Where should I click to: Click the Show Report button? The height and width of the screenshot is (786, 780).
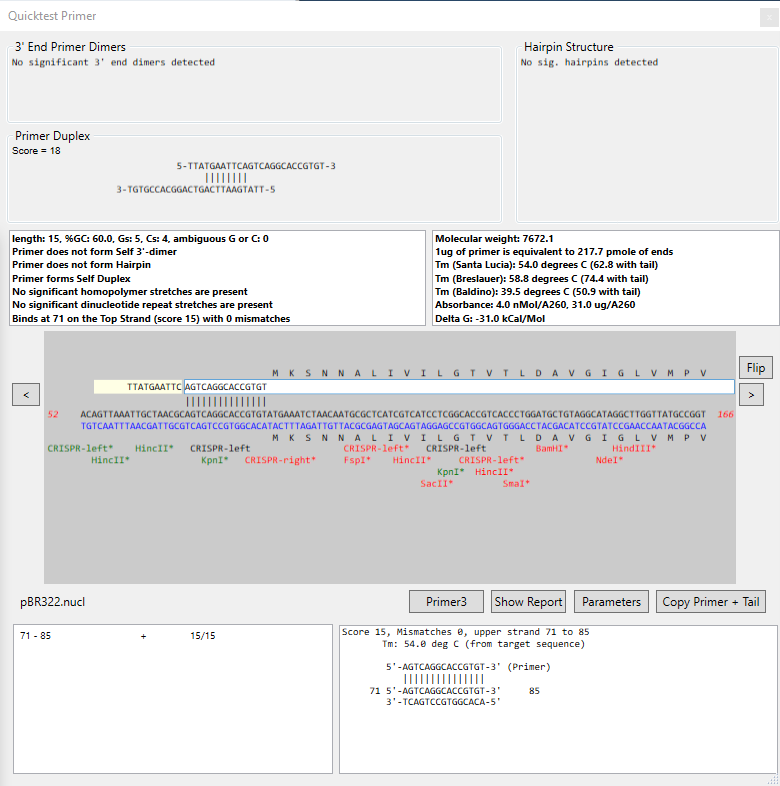[x=529, y=602]
